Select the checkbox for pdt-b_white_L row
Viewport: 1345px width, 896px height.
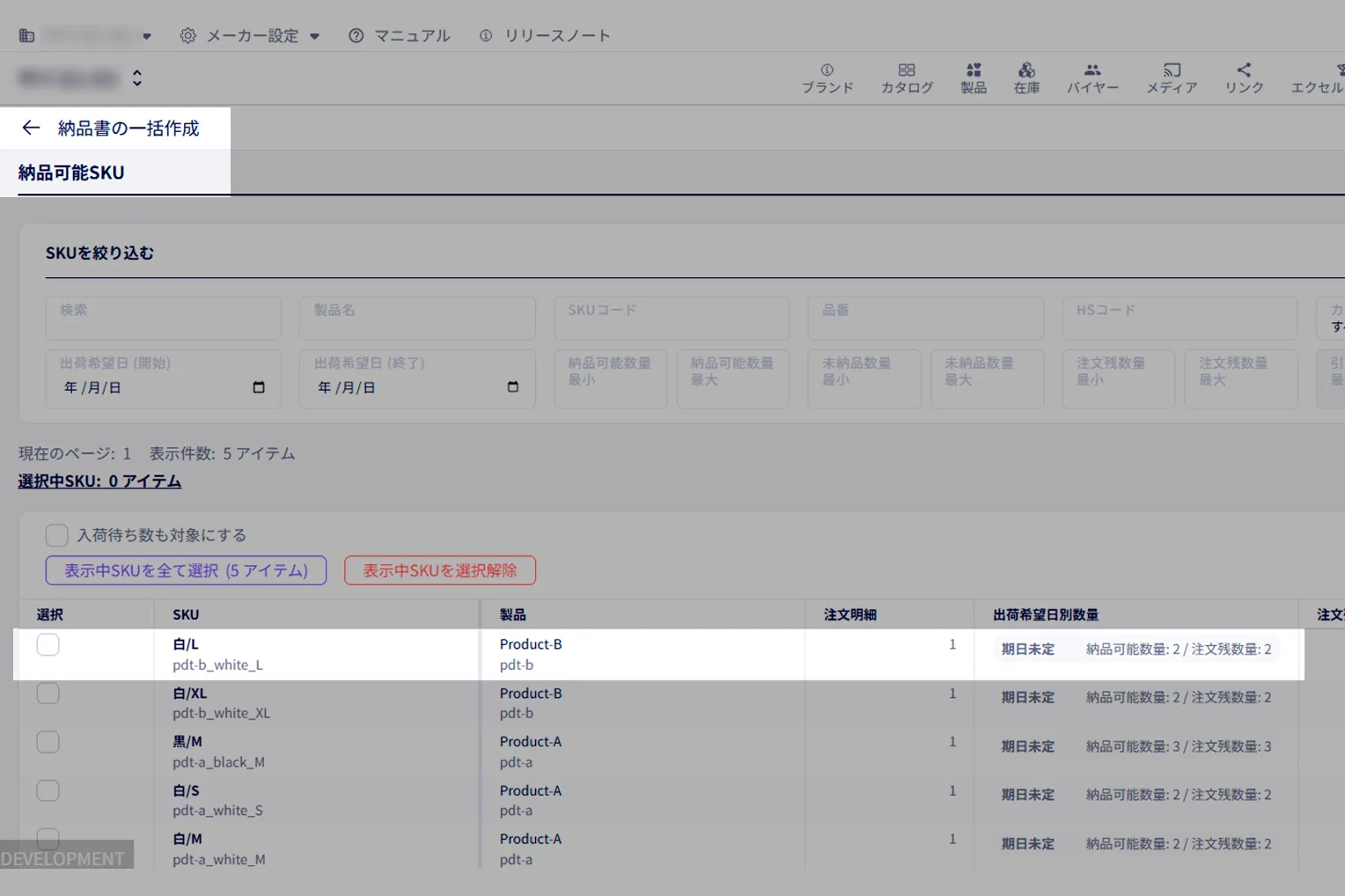[48, 644]
